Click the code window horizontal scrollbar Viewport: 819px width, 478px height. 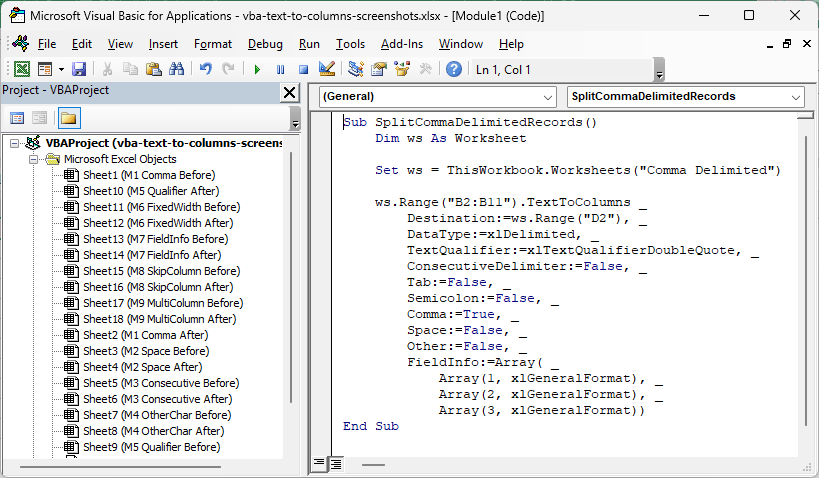coord(373,464)
